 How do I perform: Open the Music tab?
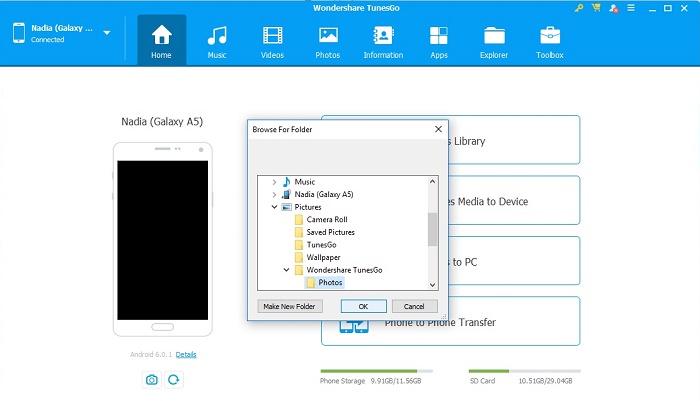216,40
